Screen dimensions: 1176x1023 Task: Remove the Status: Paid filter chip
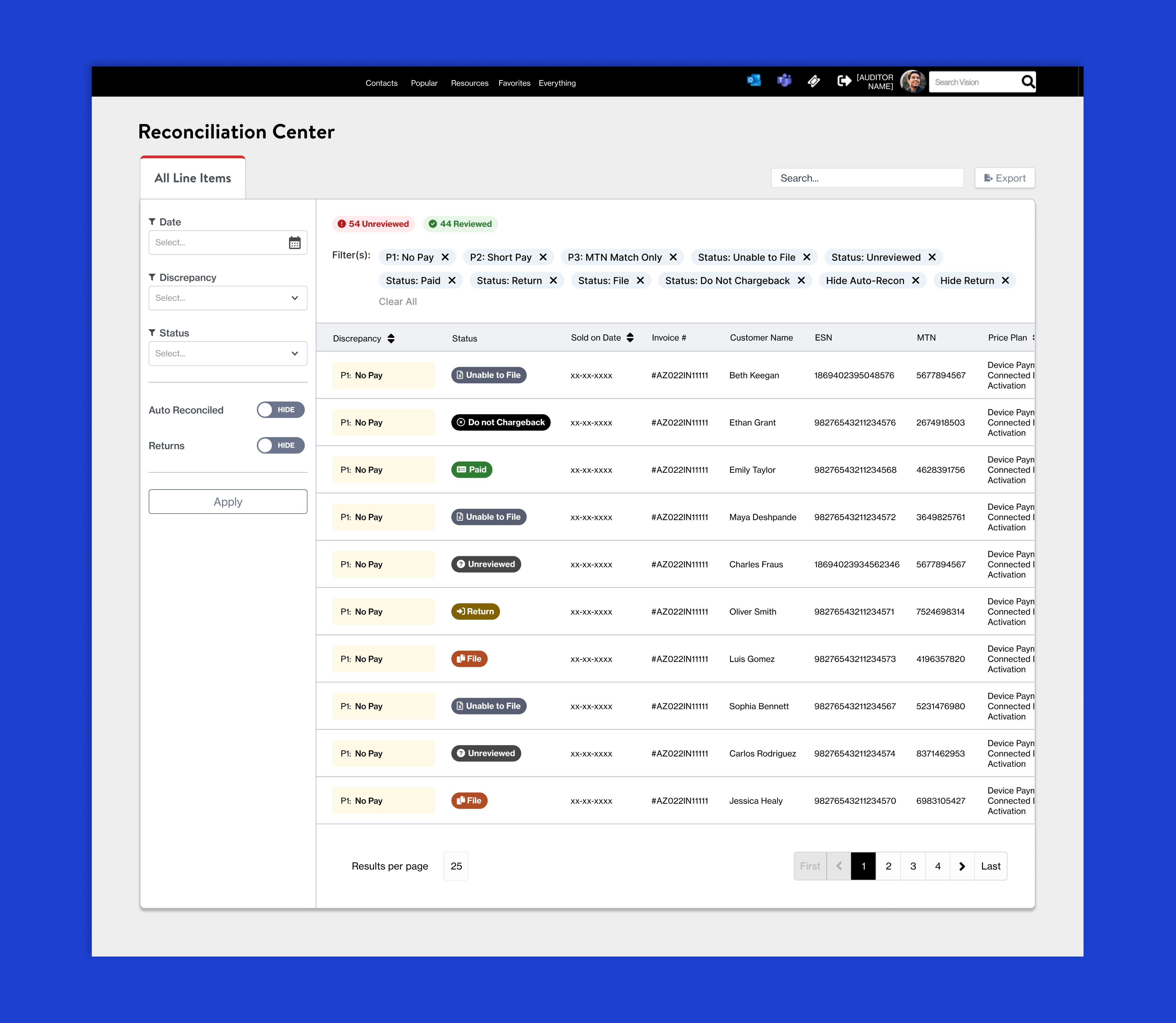click(452, 280)
